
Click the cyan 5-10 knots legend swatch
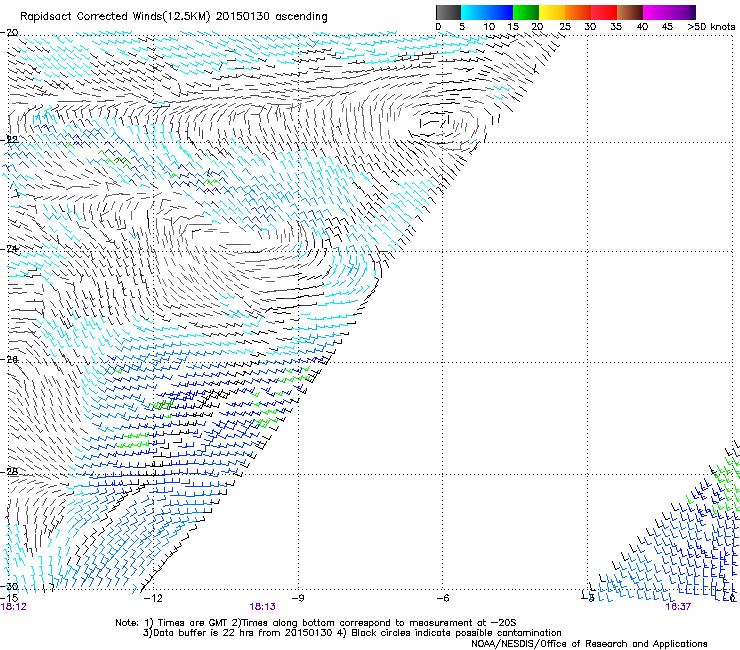tap(474, 12)
